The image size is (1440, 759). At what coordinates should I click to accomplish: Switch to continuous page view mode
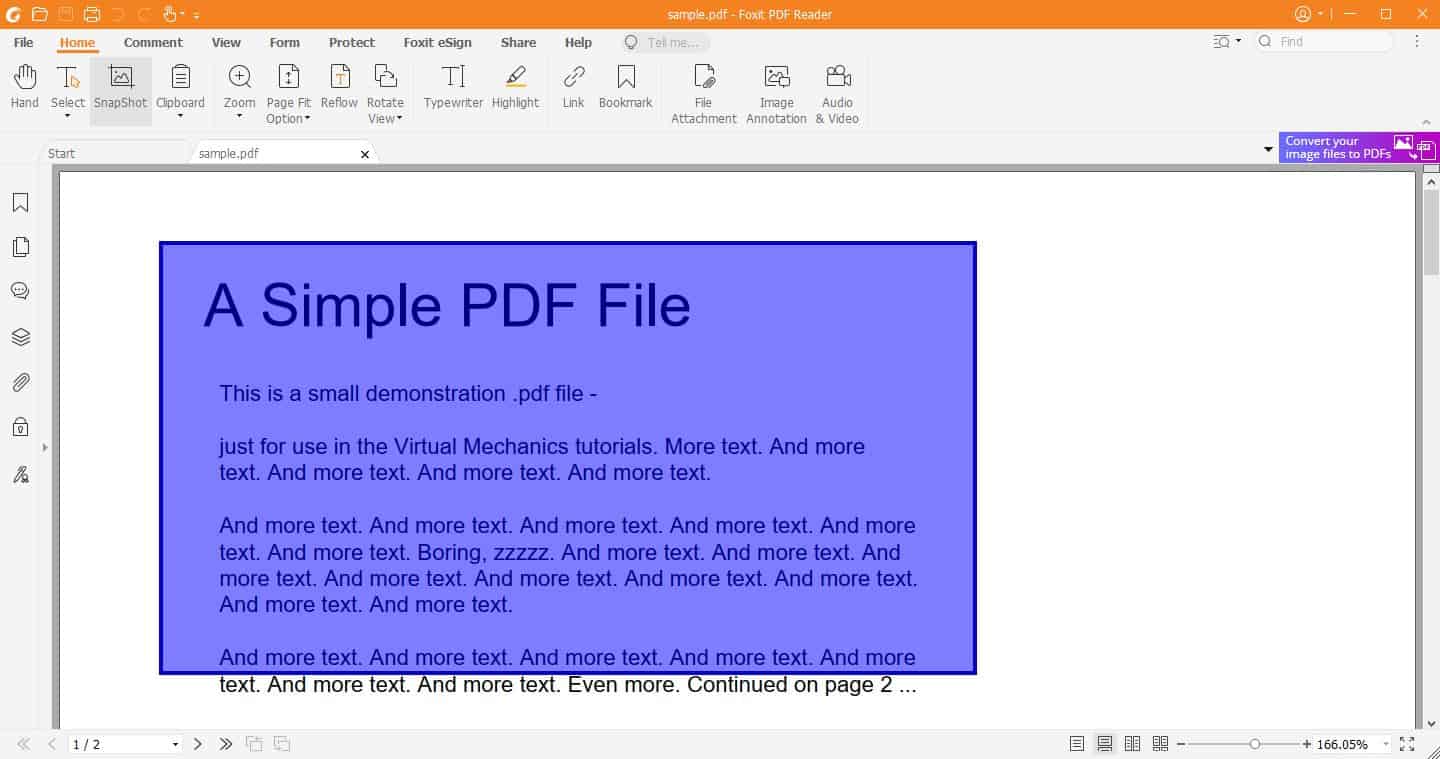(1105, 744)
